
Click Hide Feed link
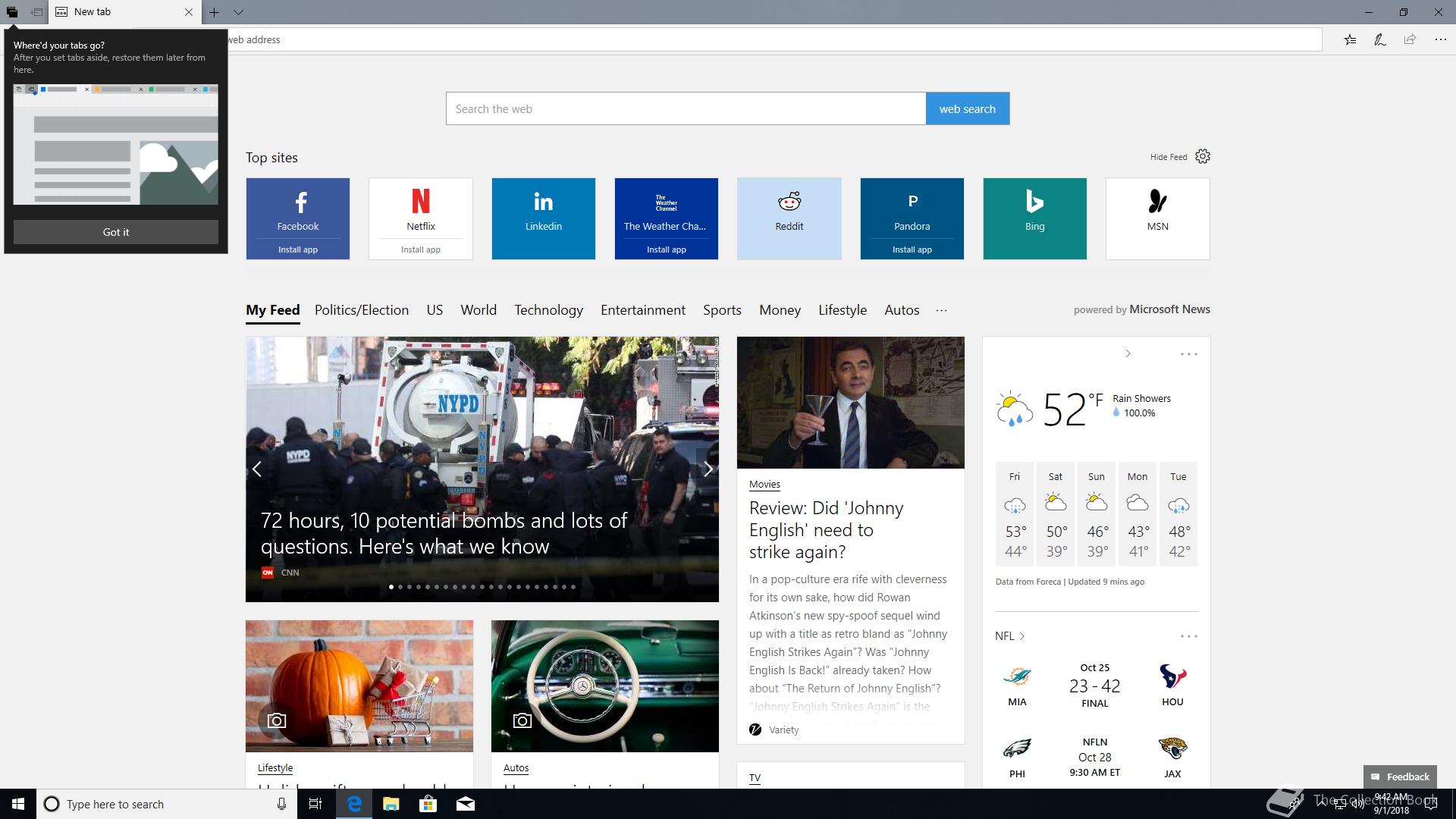click(1169, 157)
